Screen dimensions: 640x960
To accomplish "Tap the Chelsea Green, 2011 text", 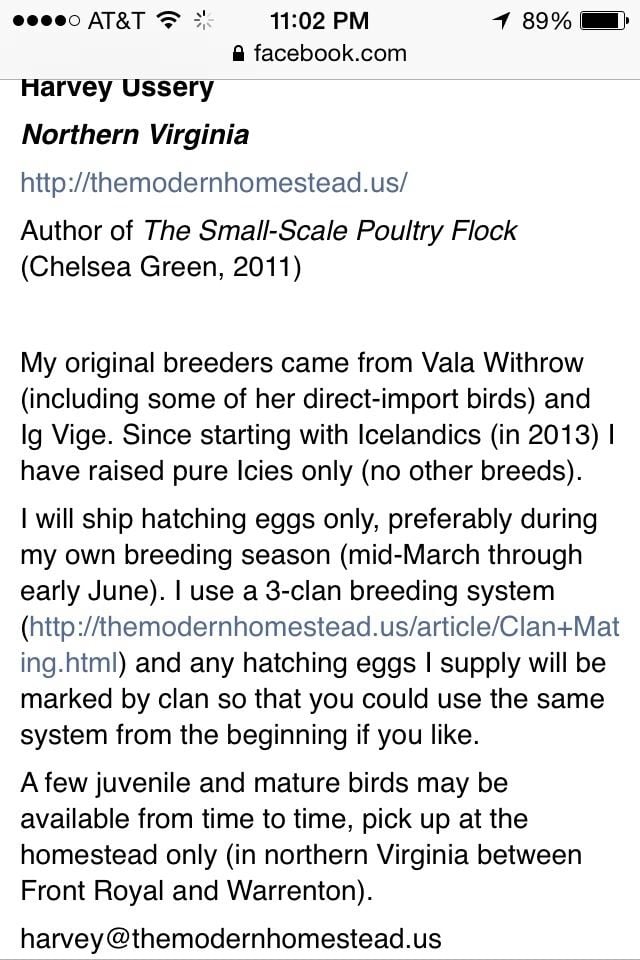I will pyautogui.click(x=160, y=267).
